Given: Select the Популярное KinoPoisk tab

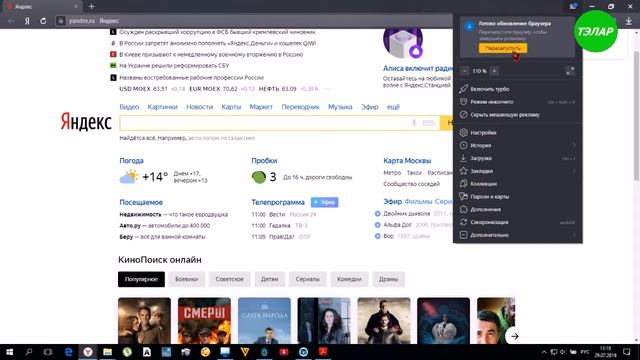Looking at the screenshot, I should tap(141, 279).
